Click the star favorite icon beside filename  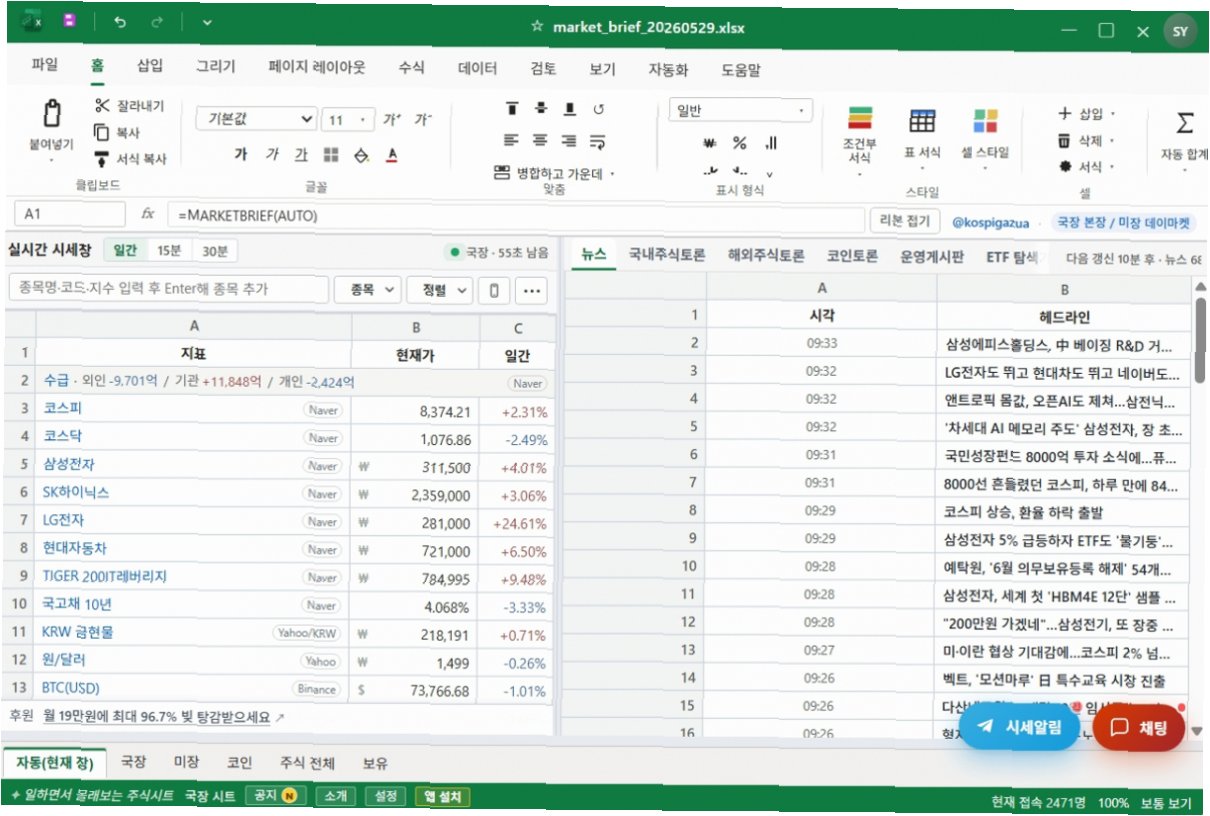(537, 27)
